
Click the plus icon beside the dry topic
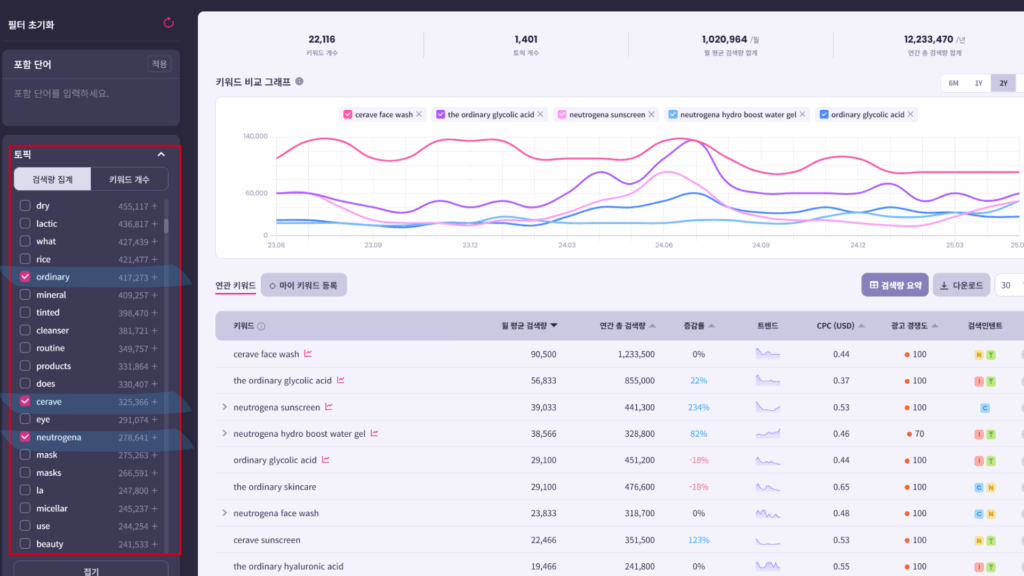[x=155, y=207]
